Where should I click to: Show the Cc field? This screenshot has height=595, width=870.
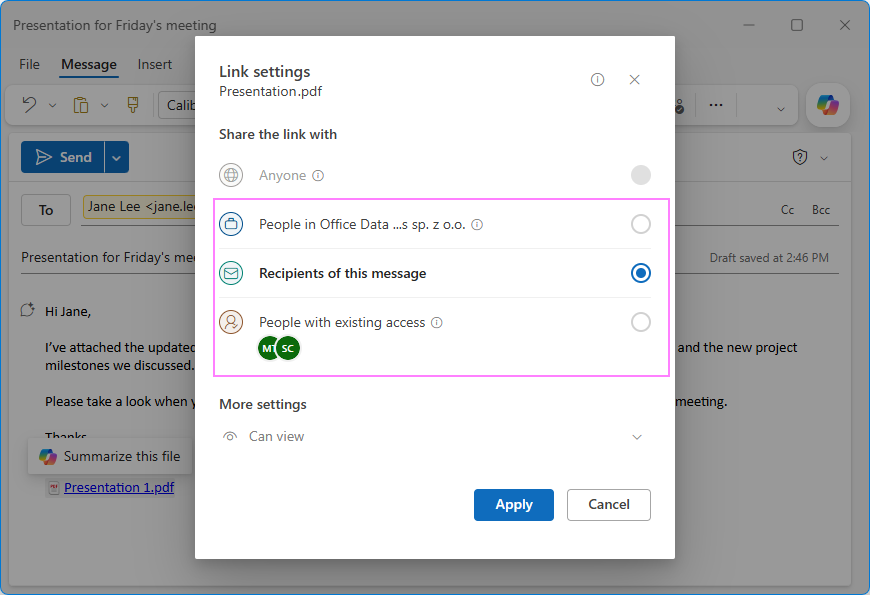787,210
